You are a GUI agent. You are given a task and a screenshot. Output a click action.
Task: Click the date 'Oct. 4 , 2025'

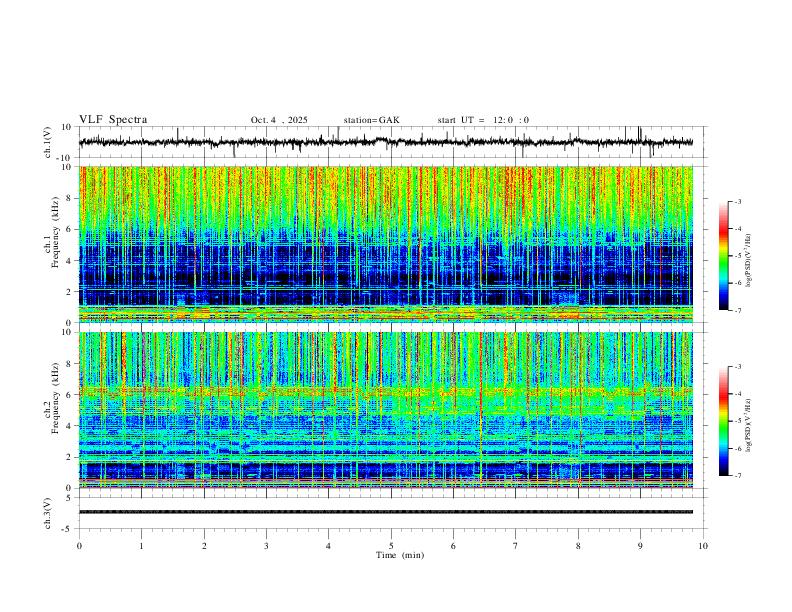pyautogui.click(x=279, y=120)
